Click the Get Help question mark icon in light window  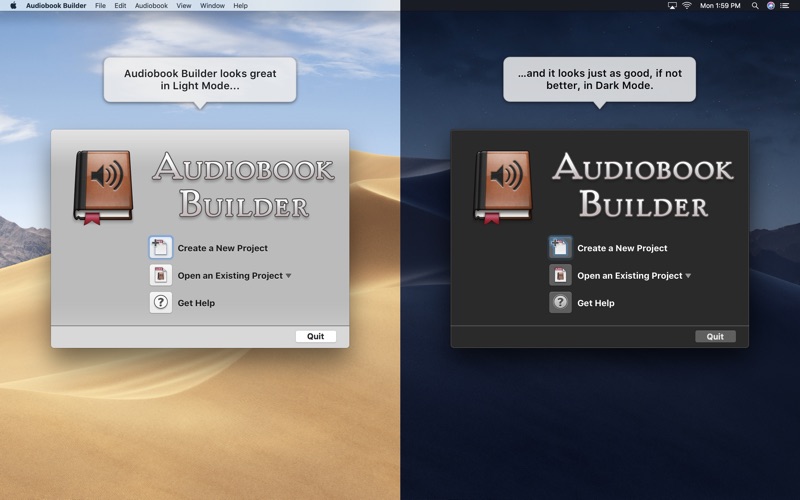tap(161, 303)
